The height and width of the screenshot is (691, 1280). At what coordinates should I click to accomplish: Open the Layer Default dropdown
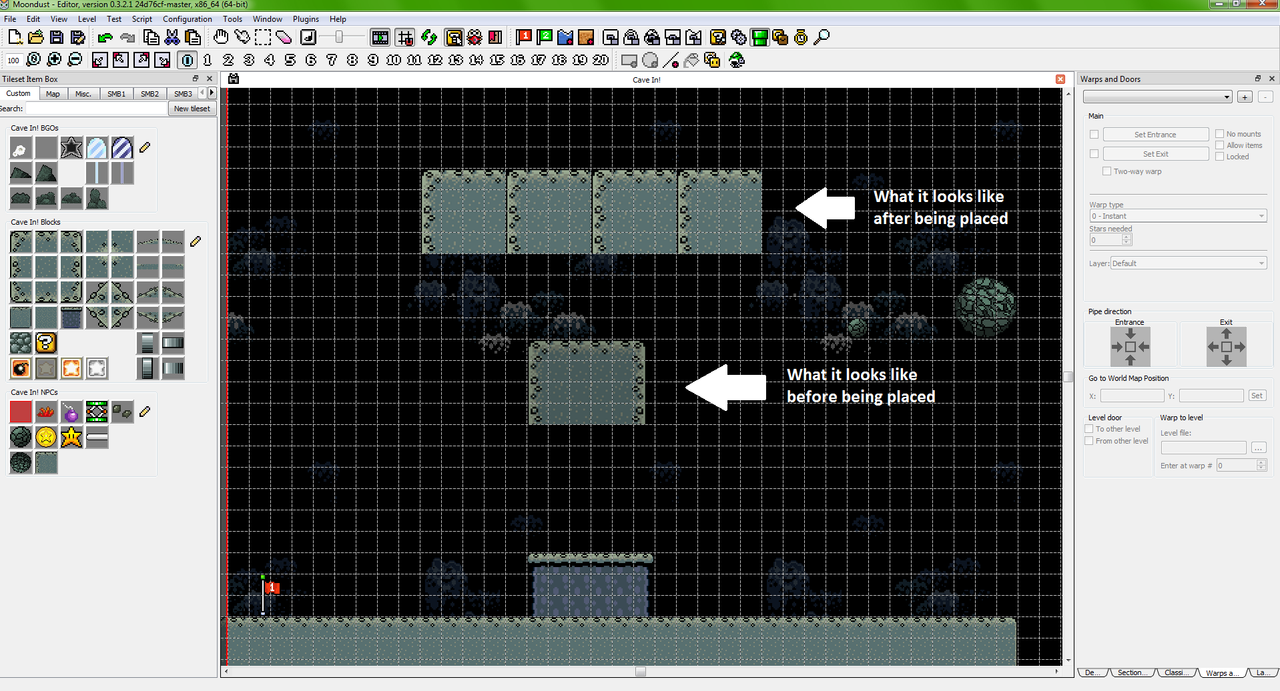1189,263
